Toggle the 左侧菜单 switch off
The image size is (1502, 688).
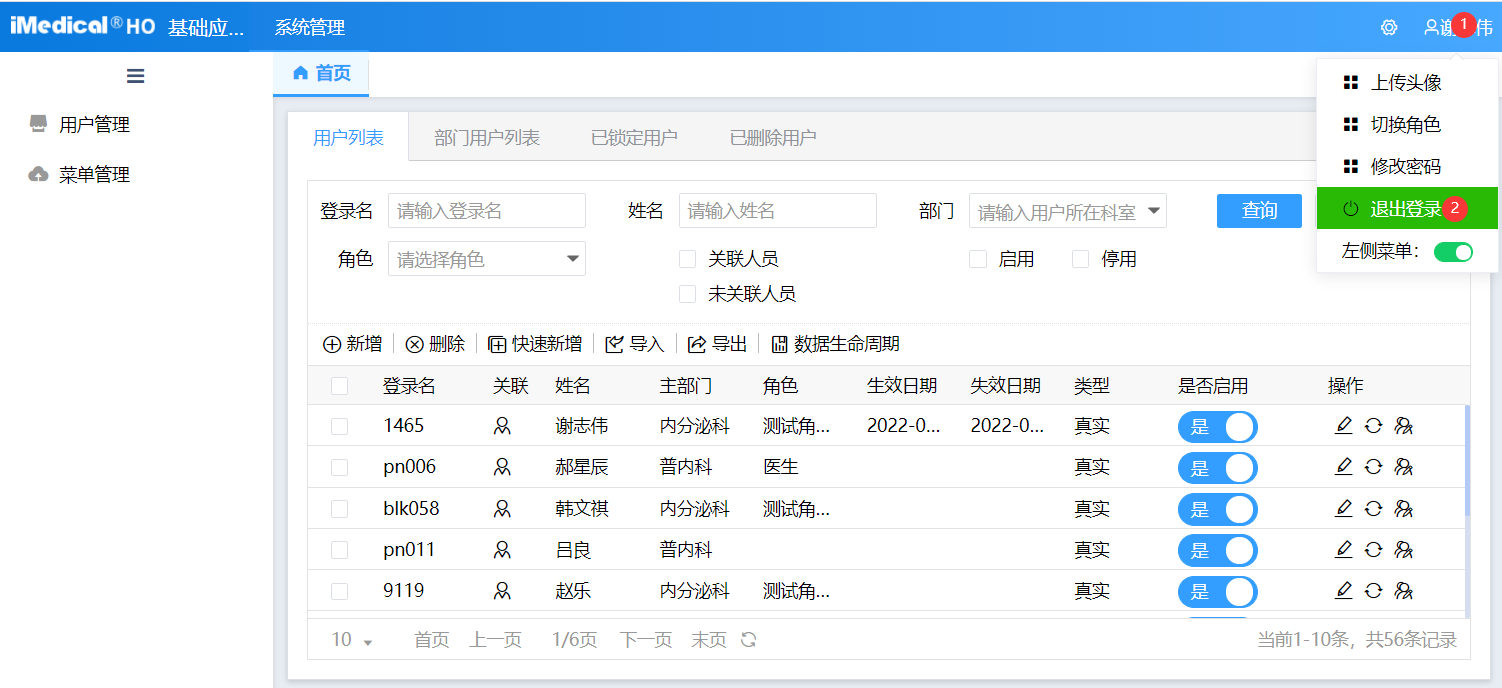click(1453, 252)
